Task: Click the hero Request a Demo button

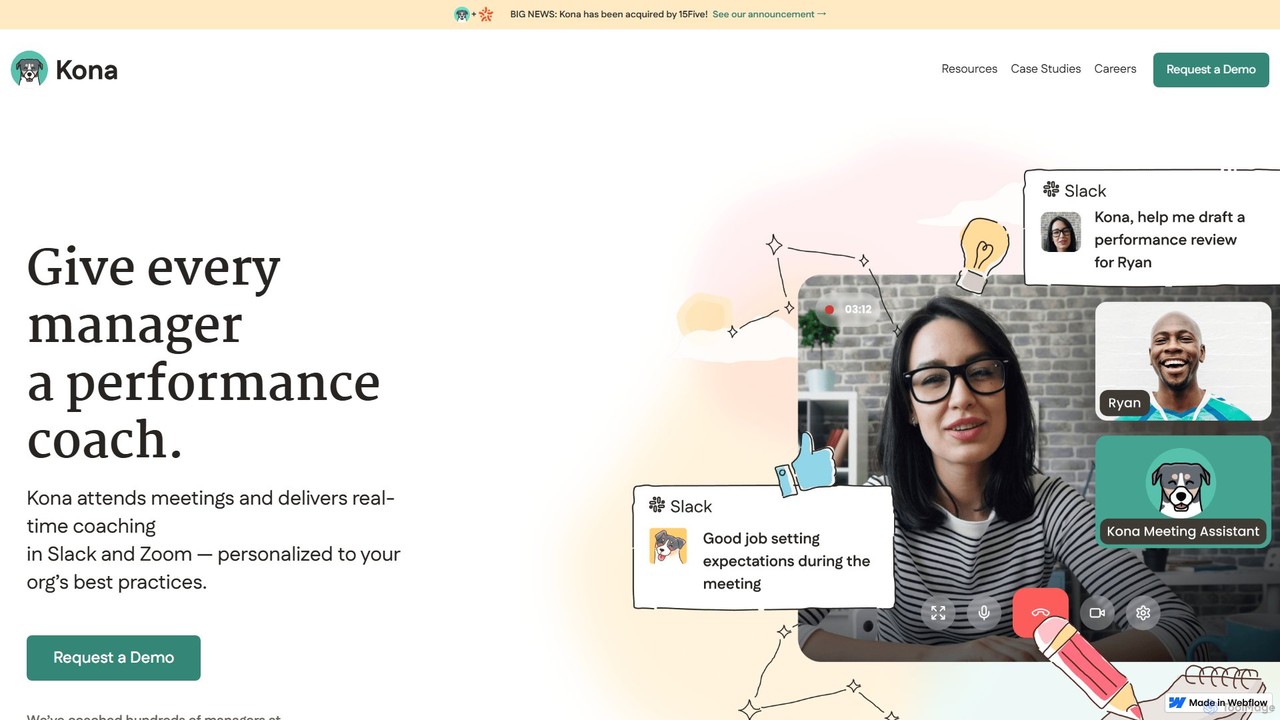Action: click(114, 658)
